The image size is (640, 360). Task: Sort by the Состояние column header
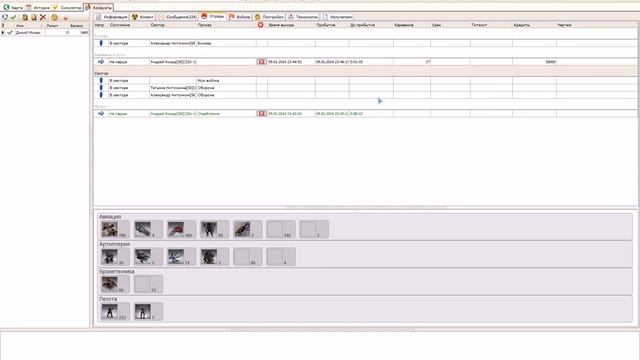pyautogui.click(x=129, y=25)
